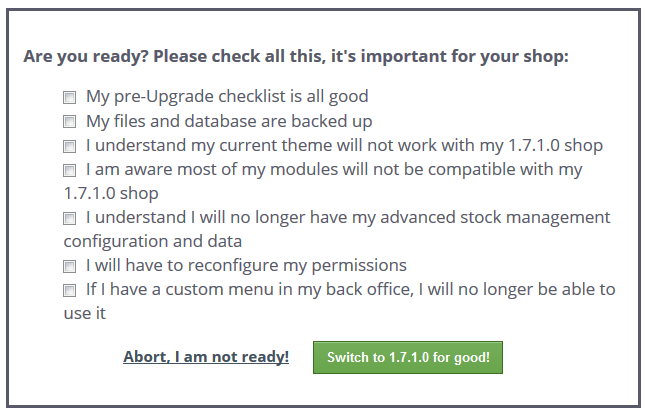Enable the current theme will not work checkbox

point(70,146)
